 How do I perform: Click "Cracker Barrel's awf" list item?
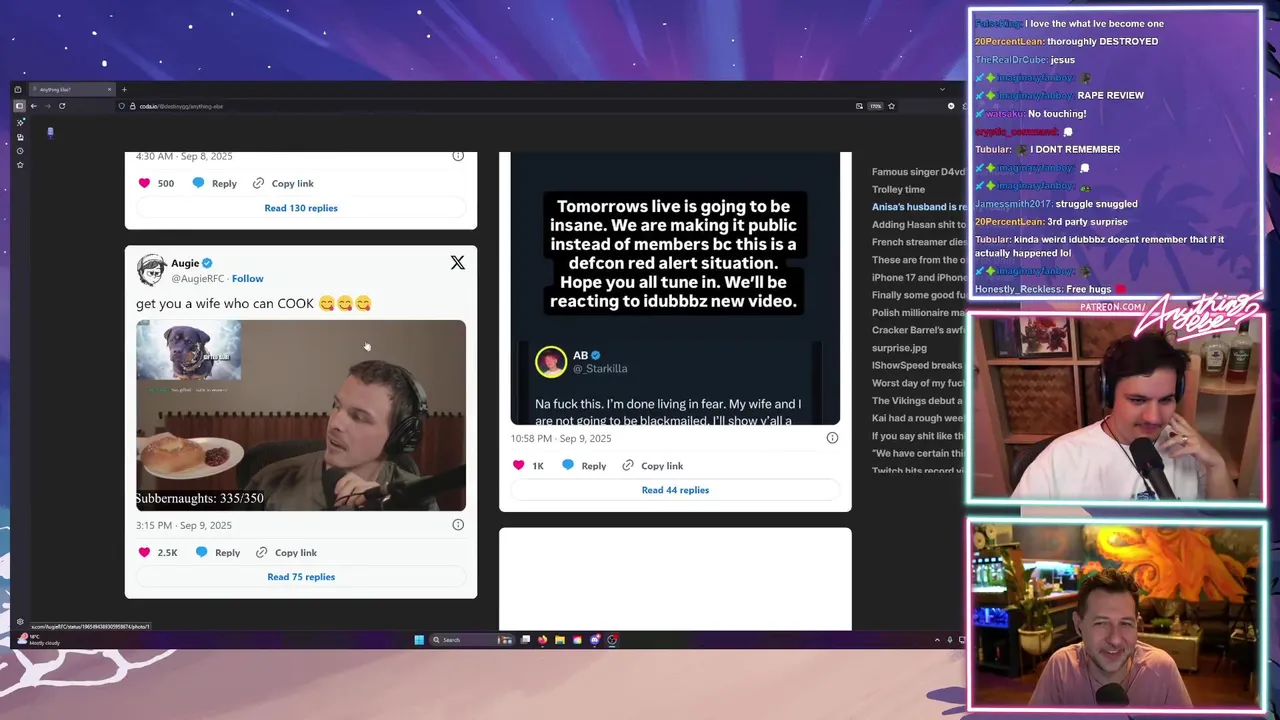coord(918,330)
